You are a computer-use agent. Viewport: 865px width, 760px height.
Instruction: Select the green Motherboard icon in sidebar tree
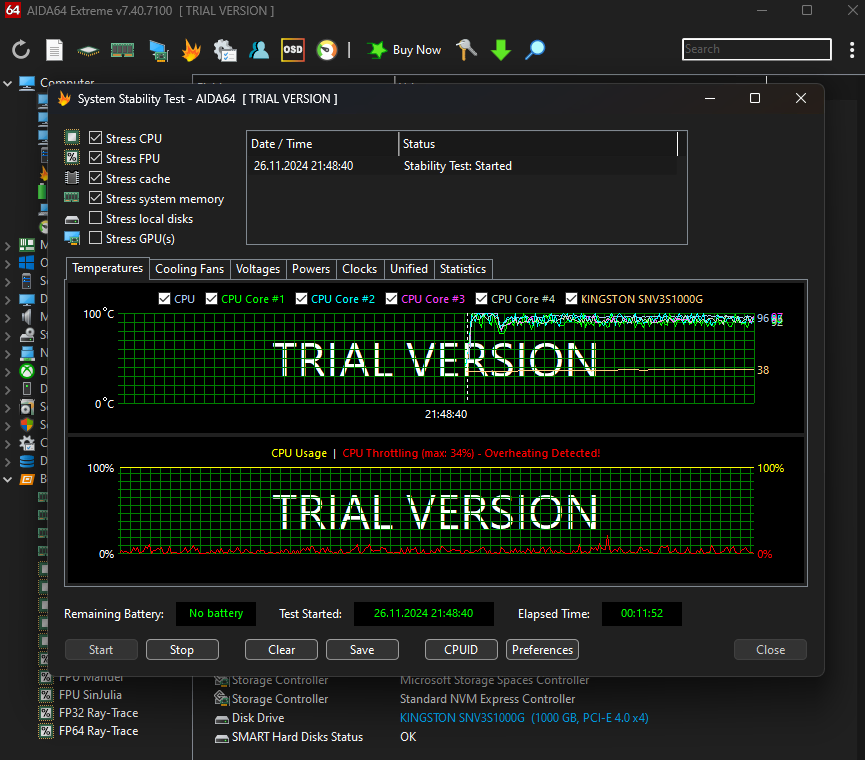pyautogui.click(x=27, y=244)
